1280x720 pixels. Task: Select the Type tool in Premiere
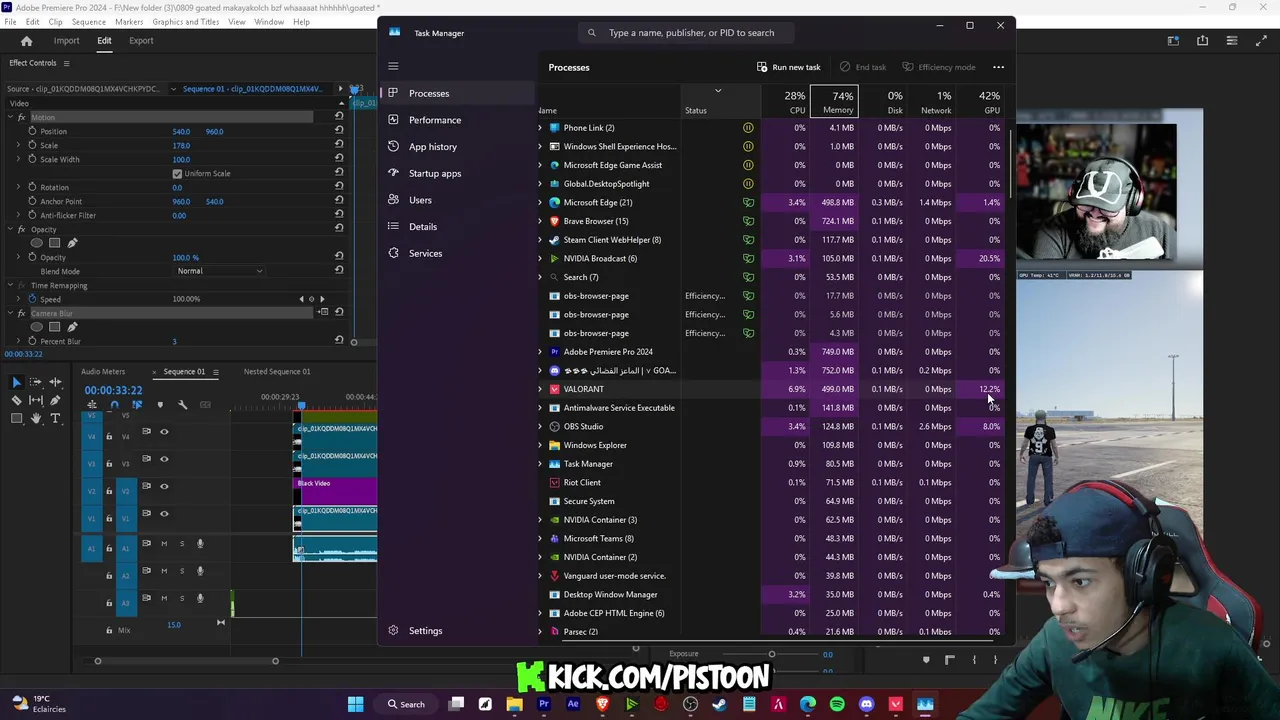55,418
